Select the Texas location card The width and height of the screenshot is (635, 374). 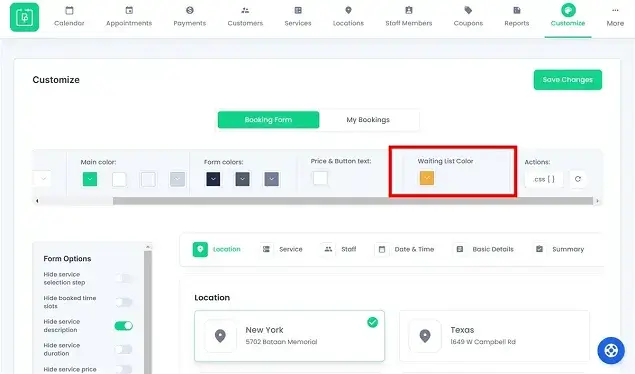click(494, 336)
